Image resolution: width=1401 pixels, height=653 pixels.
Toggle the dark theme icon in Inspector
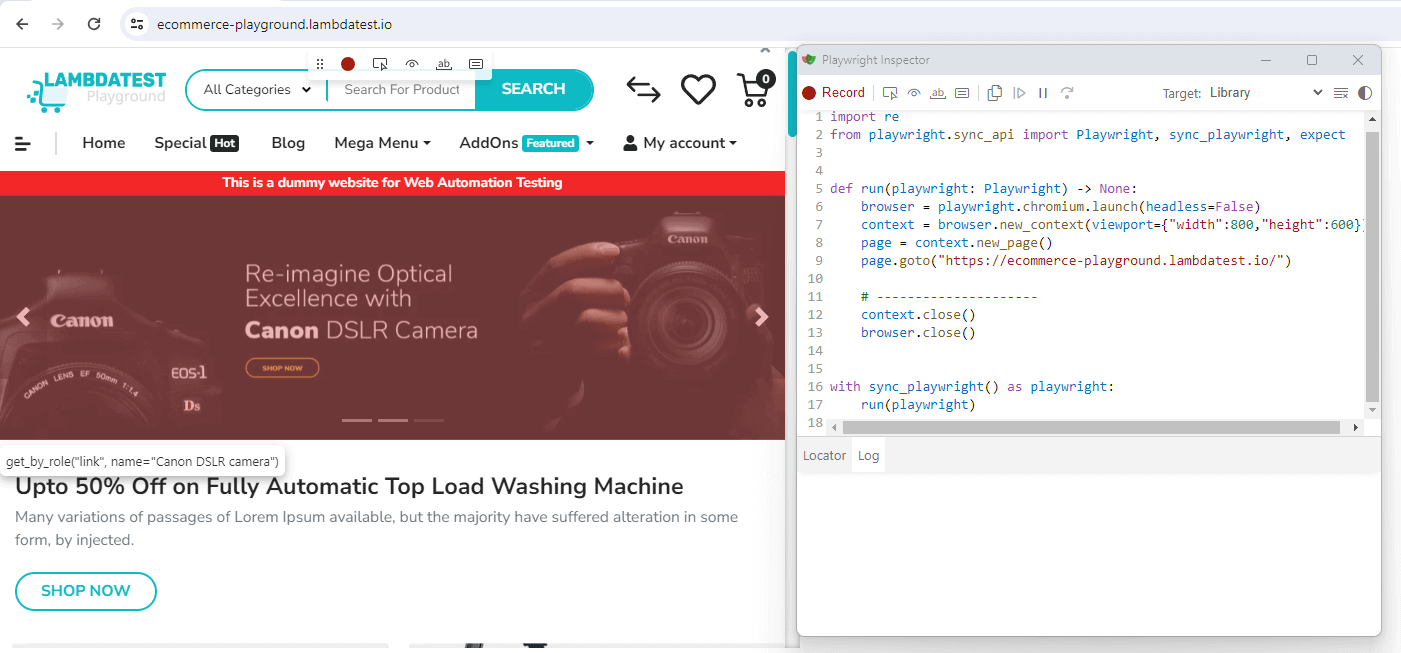1365,93
